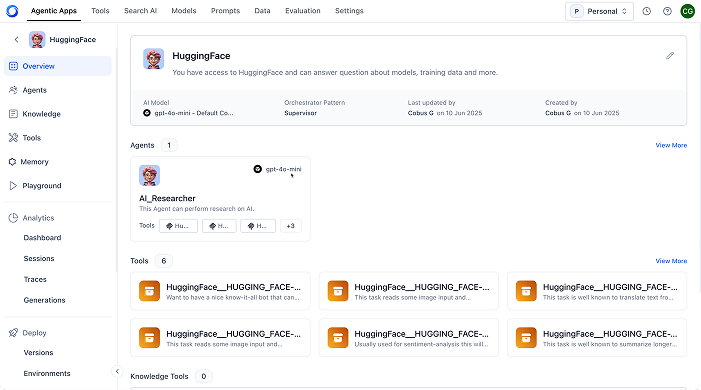Click the Overview sidebar icon
The width and height of the screenshot is (701, 390).
pyautogui.click(x=13, y=66)
